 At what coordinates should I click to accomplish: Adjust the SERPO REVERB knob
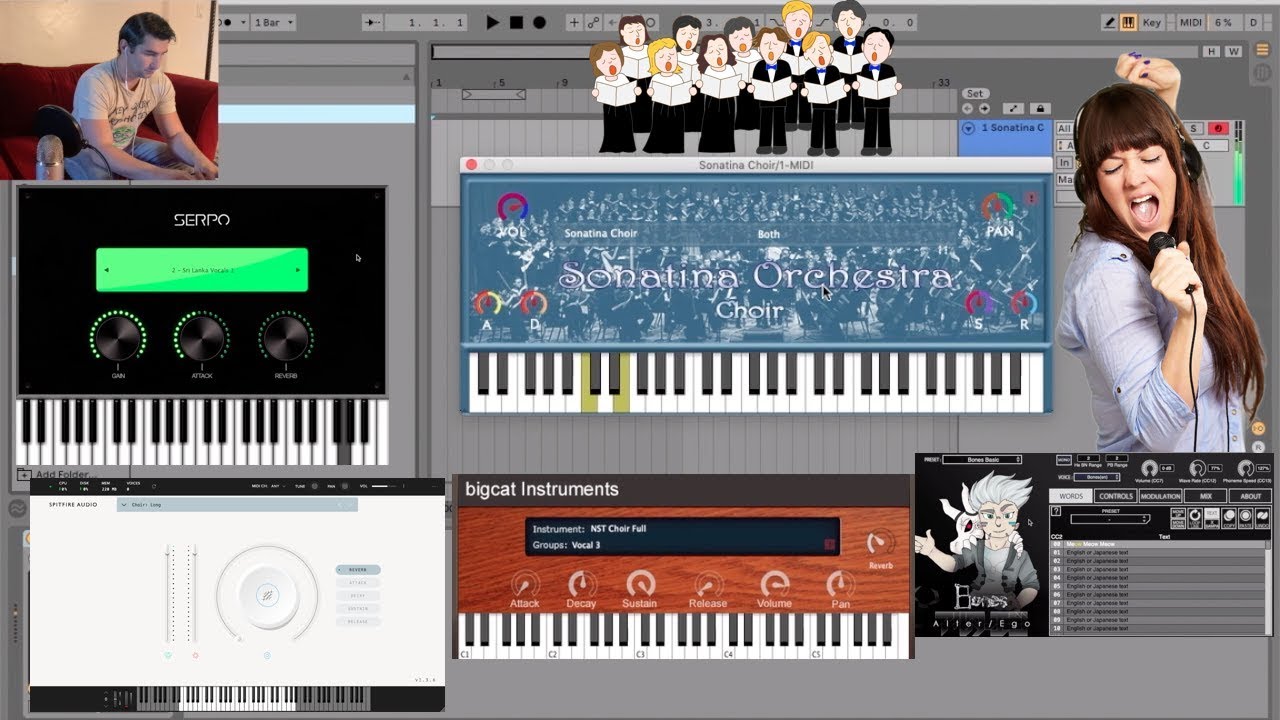(x=286, y=338)
